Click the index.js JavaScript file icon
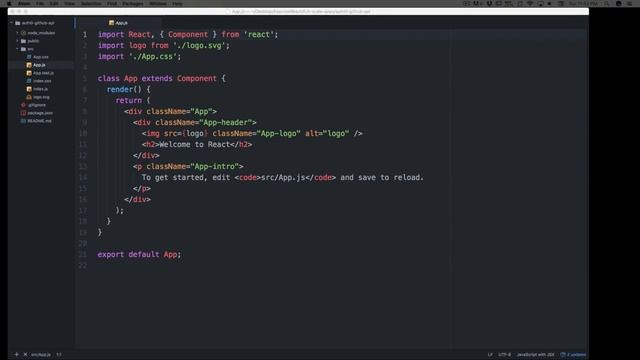The height and width of the screenshot is (360, 640). (29, 89)
